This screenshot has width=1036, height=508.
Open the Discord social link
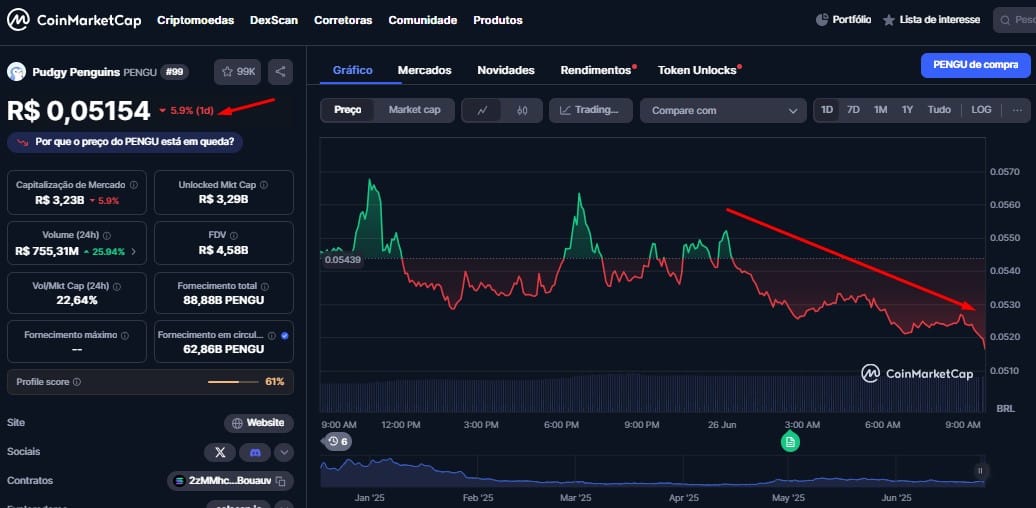coord(255,452)
